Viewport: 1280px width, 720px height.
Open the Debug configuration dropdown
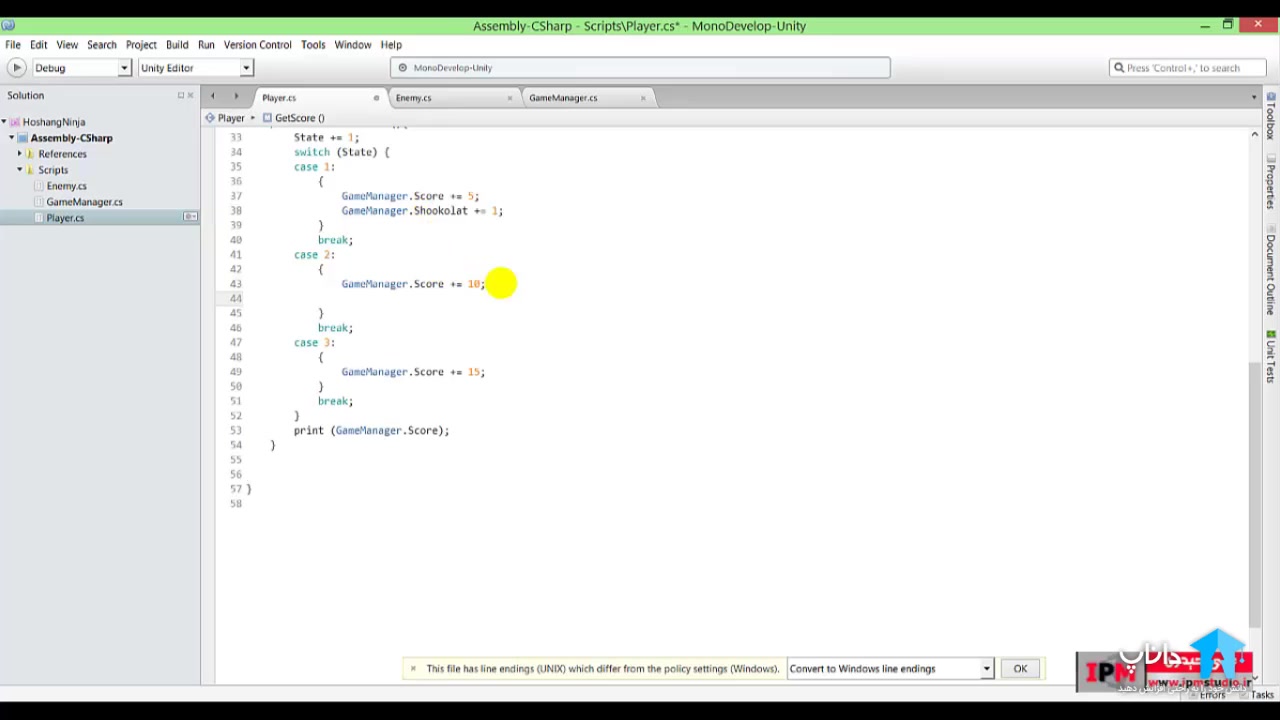[81, 68]
